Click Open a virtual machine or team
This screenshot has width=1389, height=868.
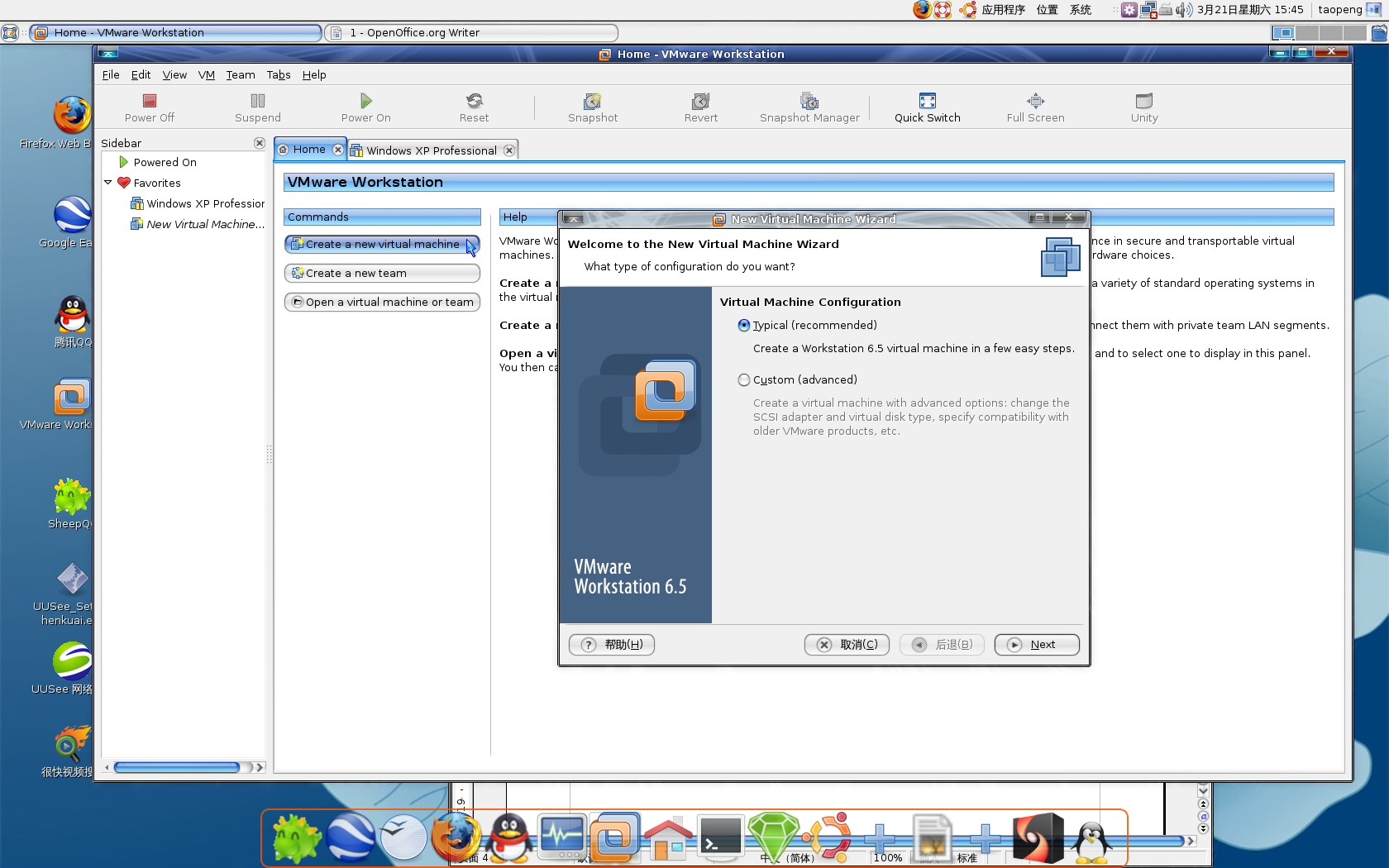382,303
